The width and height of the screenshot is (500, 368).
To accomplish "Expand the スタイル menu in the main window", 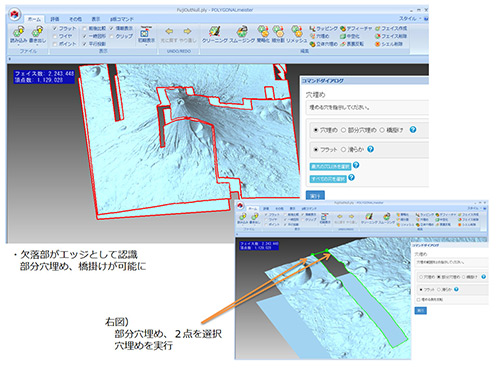I will pos(409,19).
